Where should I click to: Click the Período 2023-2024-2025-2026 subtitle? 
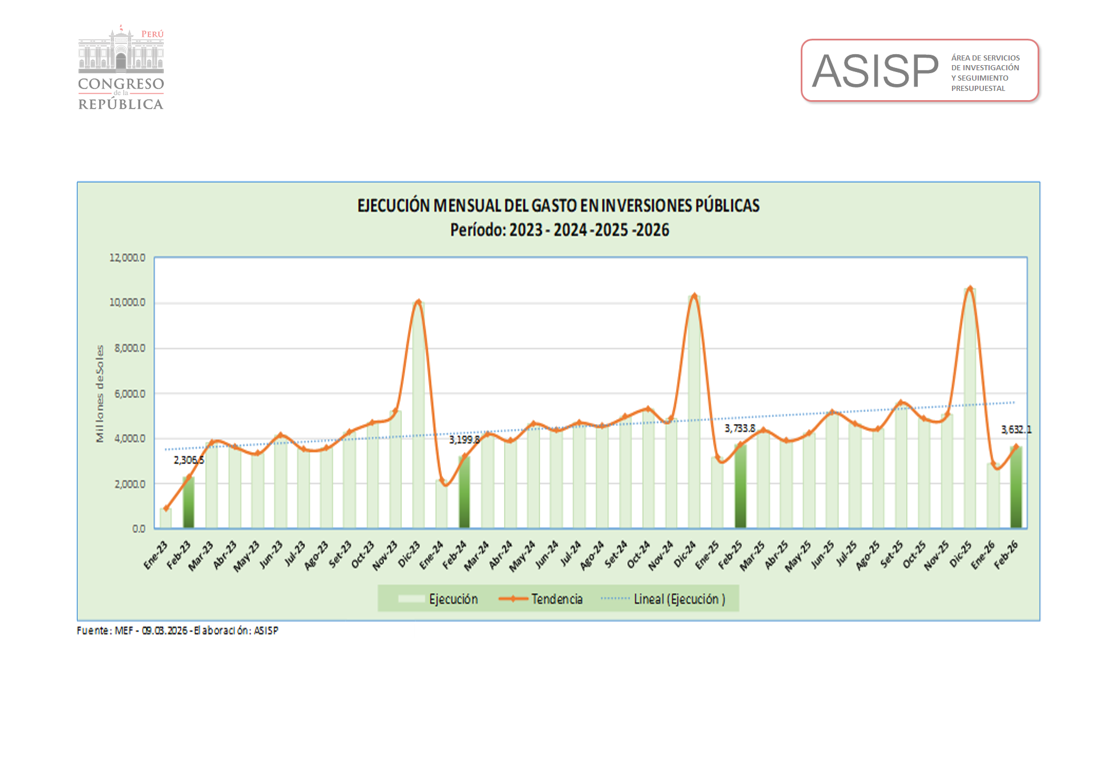tap(558, 230)
